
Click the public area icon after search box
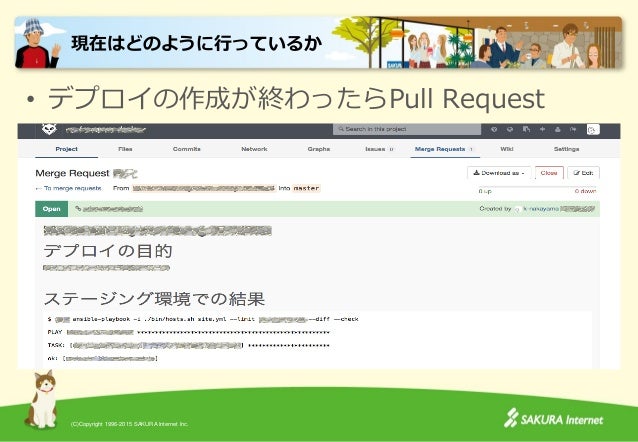pos(494,129)
